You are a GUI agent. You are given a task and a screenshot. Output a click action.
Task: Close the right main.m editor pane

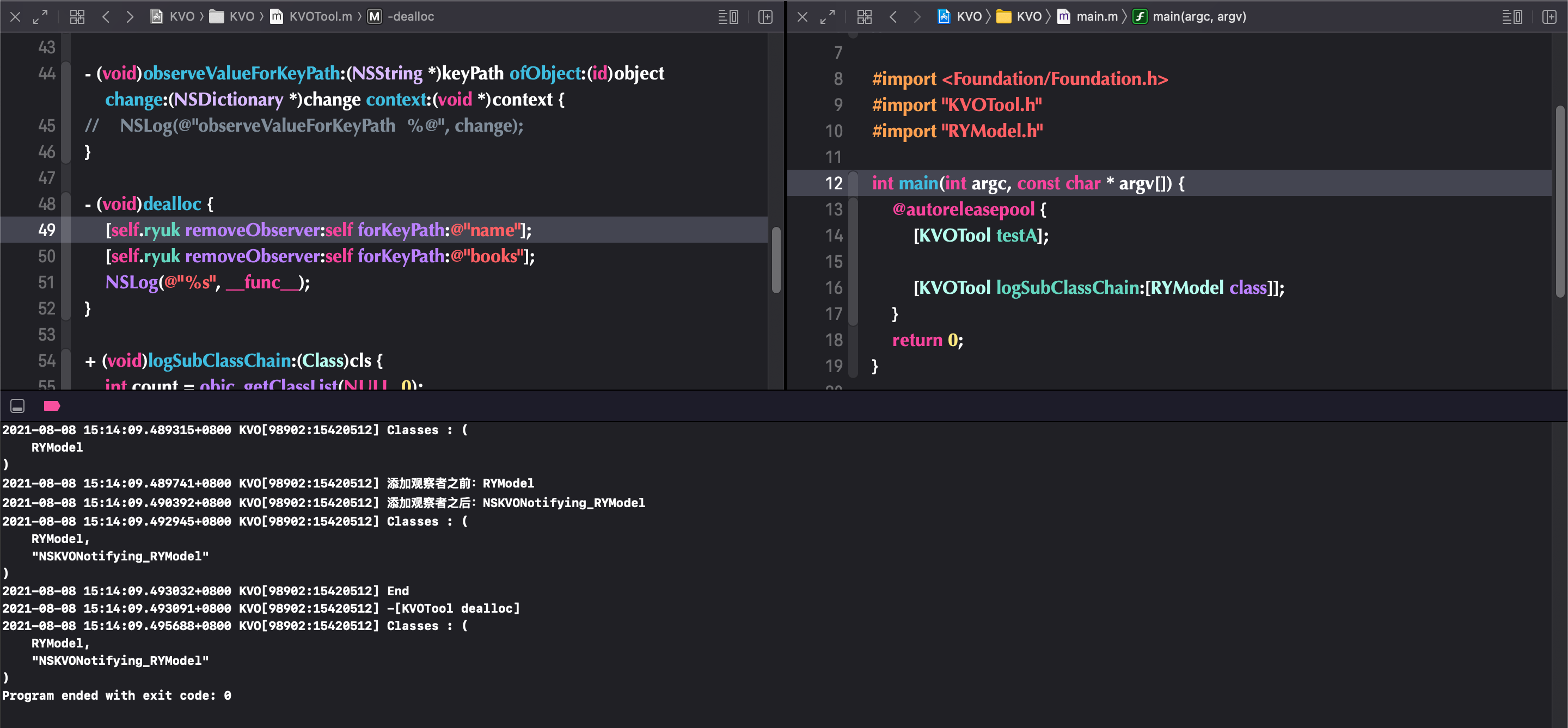(803, 16)
